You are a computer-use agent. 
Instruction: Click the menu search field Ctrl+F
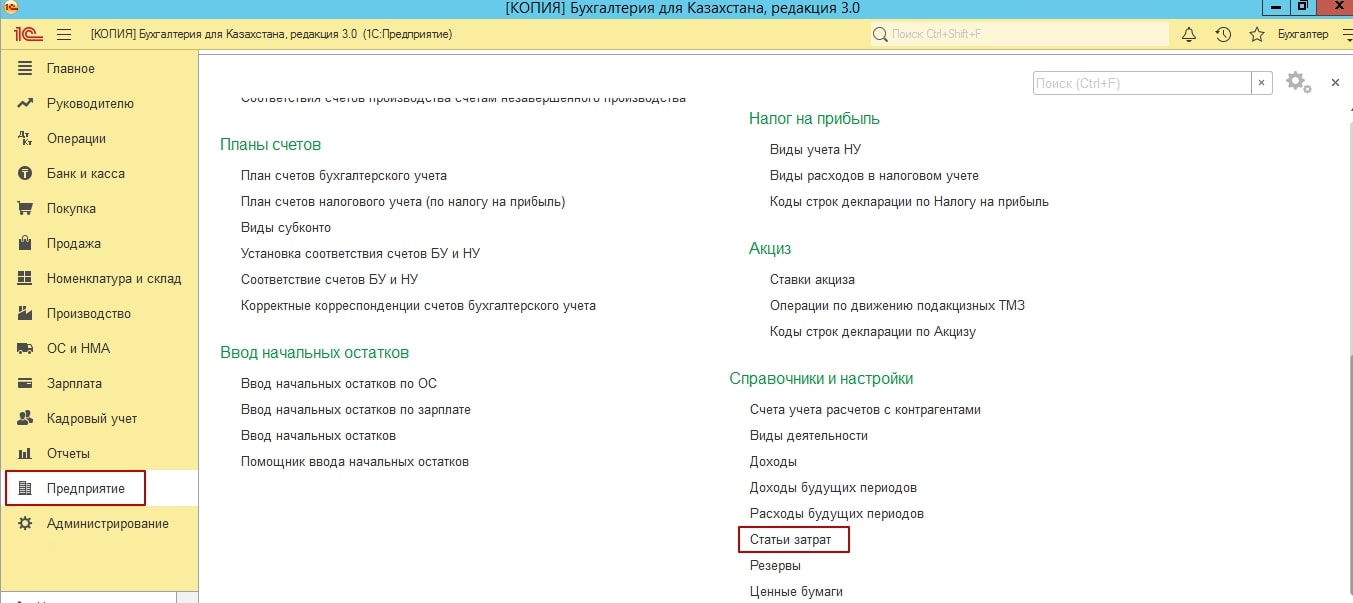click(1141, 83)
